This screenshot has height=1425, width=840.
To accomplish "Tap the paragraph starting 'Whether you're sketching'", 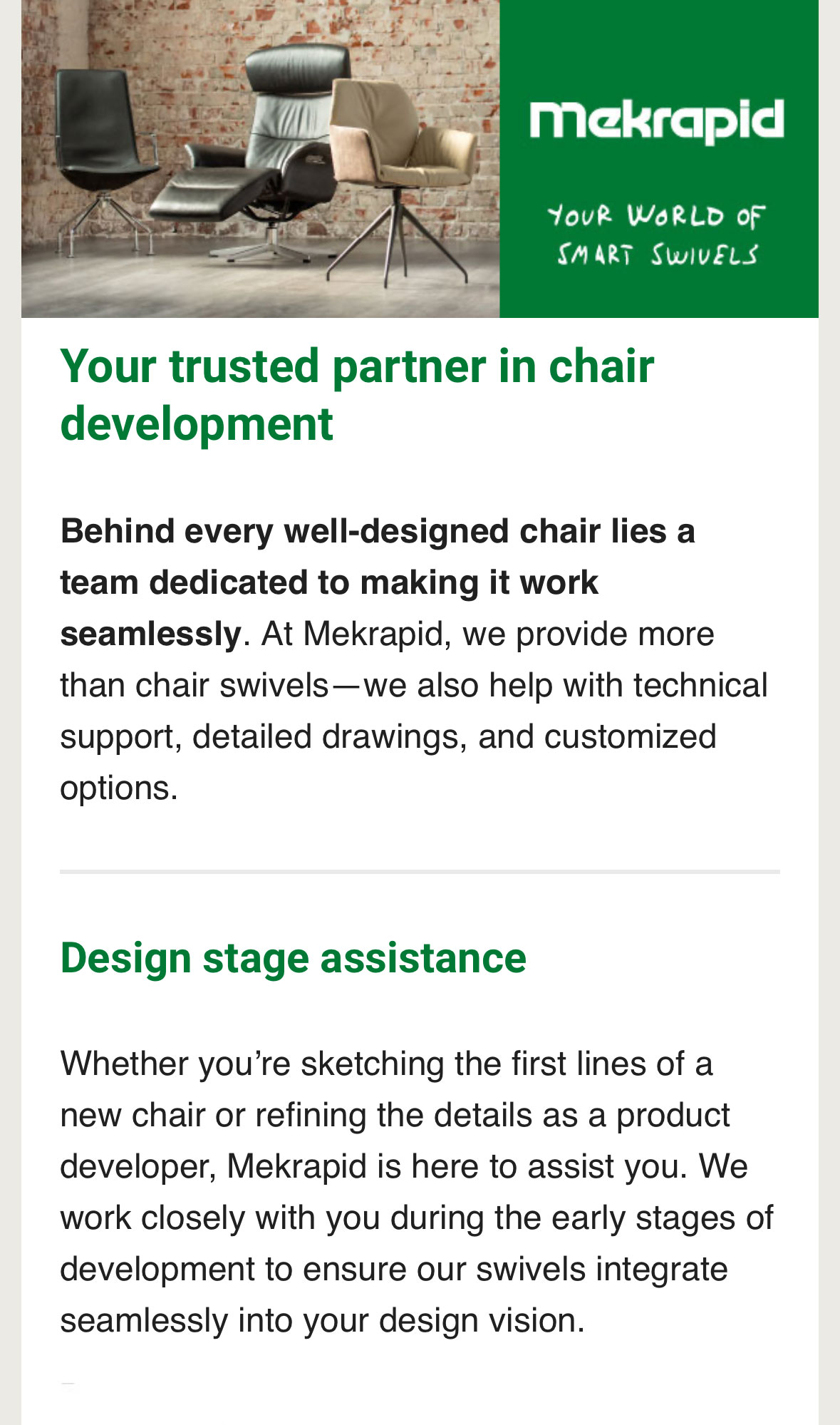I will 417,1192.
